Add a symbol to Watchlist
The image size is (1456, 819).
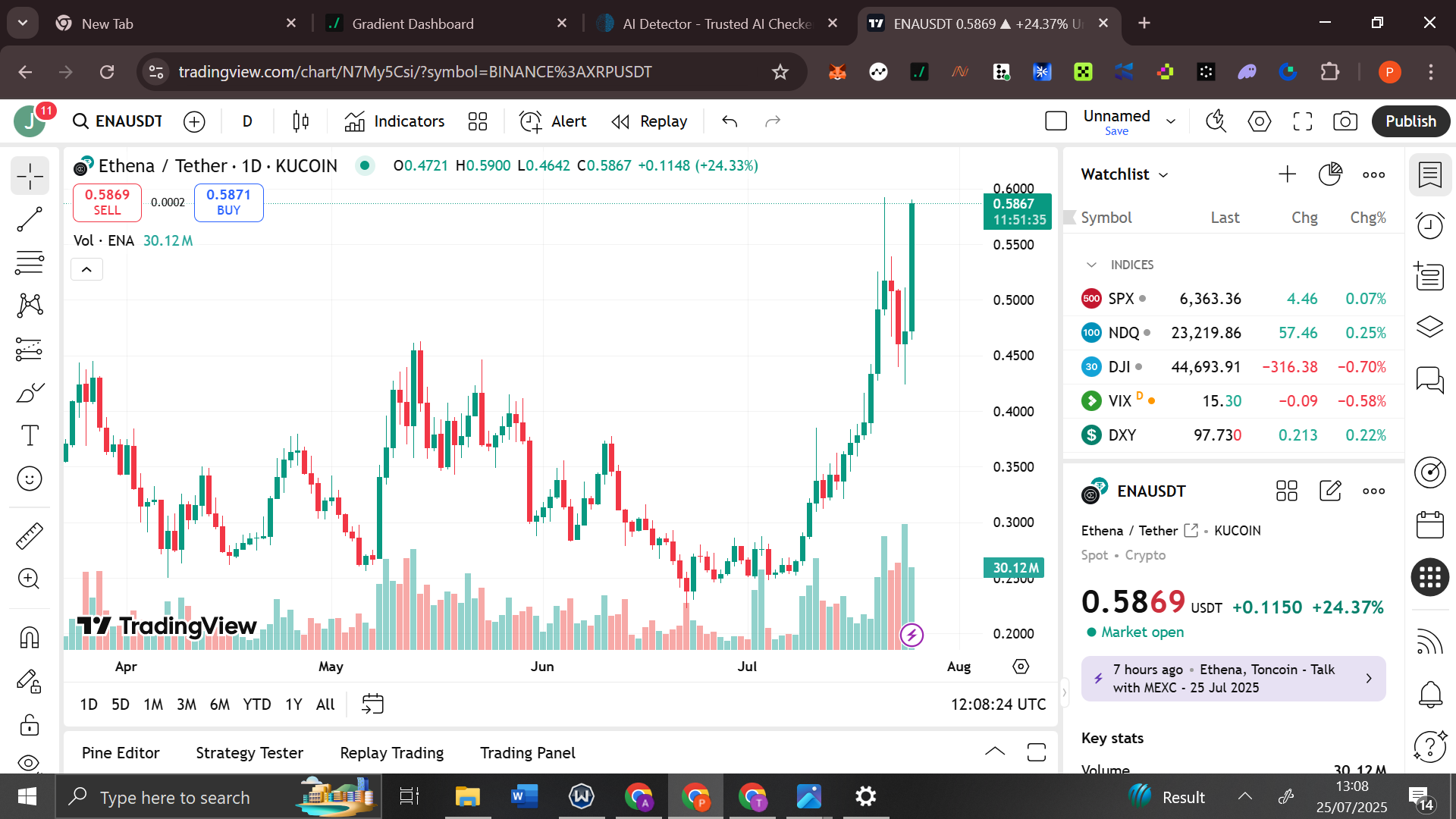click(x=1287, y=174)
